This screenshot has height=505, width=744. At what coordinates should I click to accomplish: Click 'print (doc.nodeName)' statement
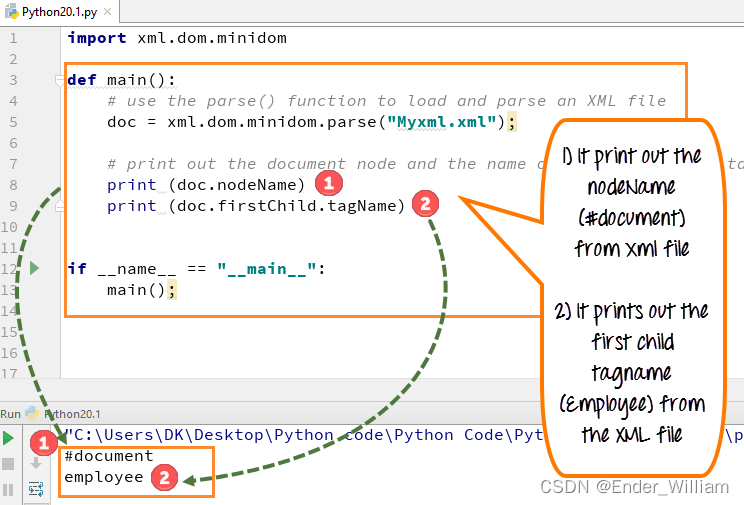point(206,185)
